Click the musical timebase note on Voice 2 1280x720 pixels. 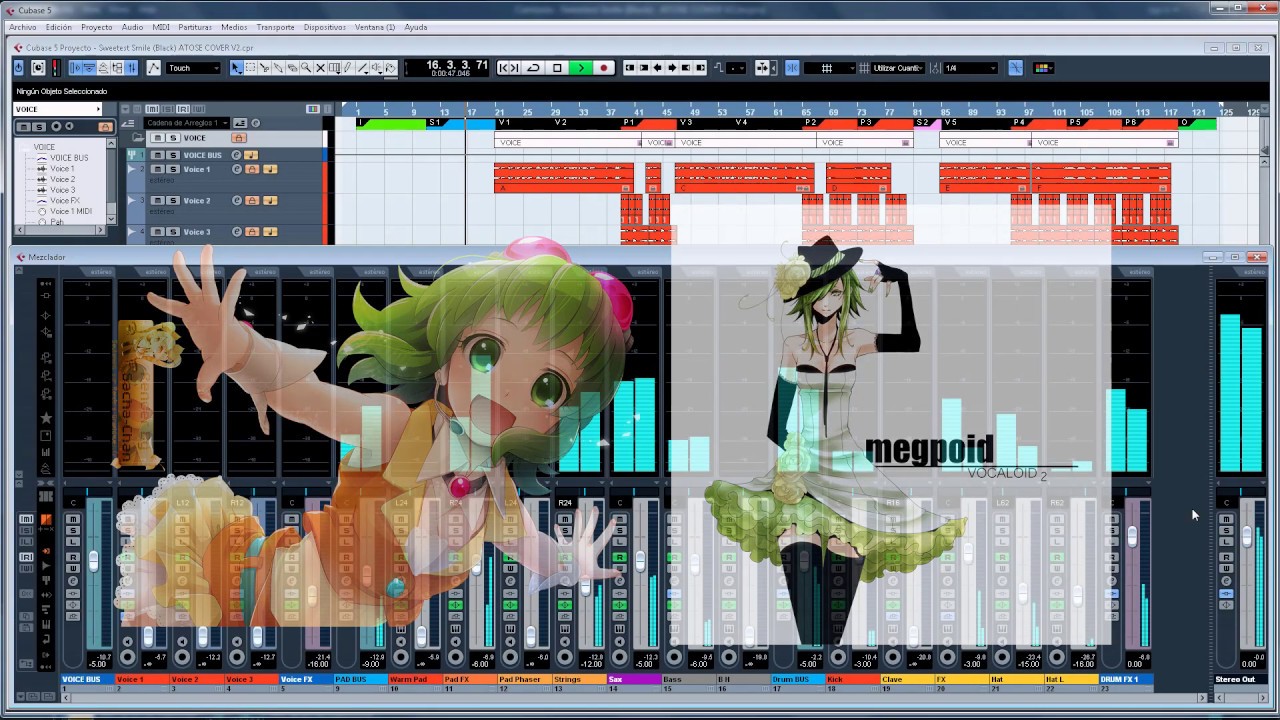[x=270, y=201]
